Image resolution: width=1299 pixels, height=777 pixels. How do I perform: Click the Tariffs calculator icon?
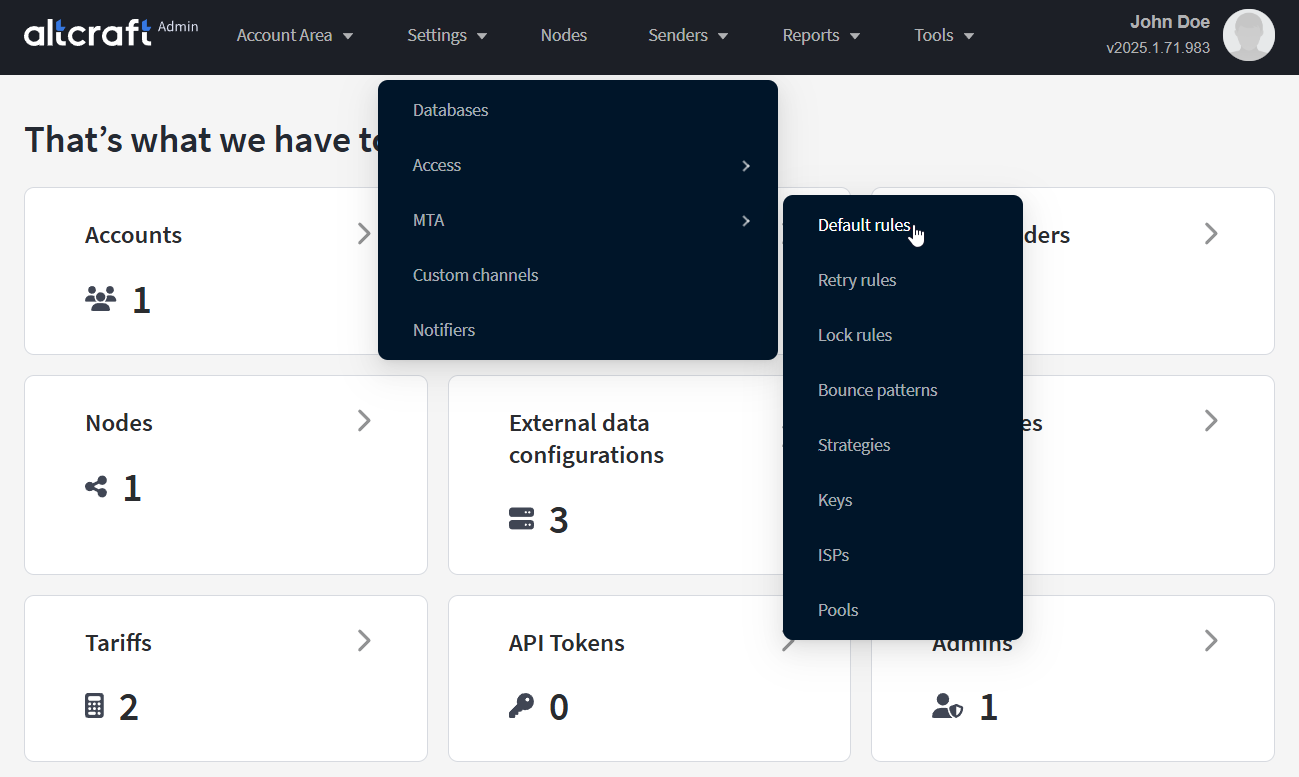[x=95, y=706]
